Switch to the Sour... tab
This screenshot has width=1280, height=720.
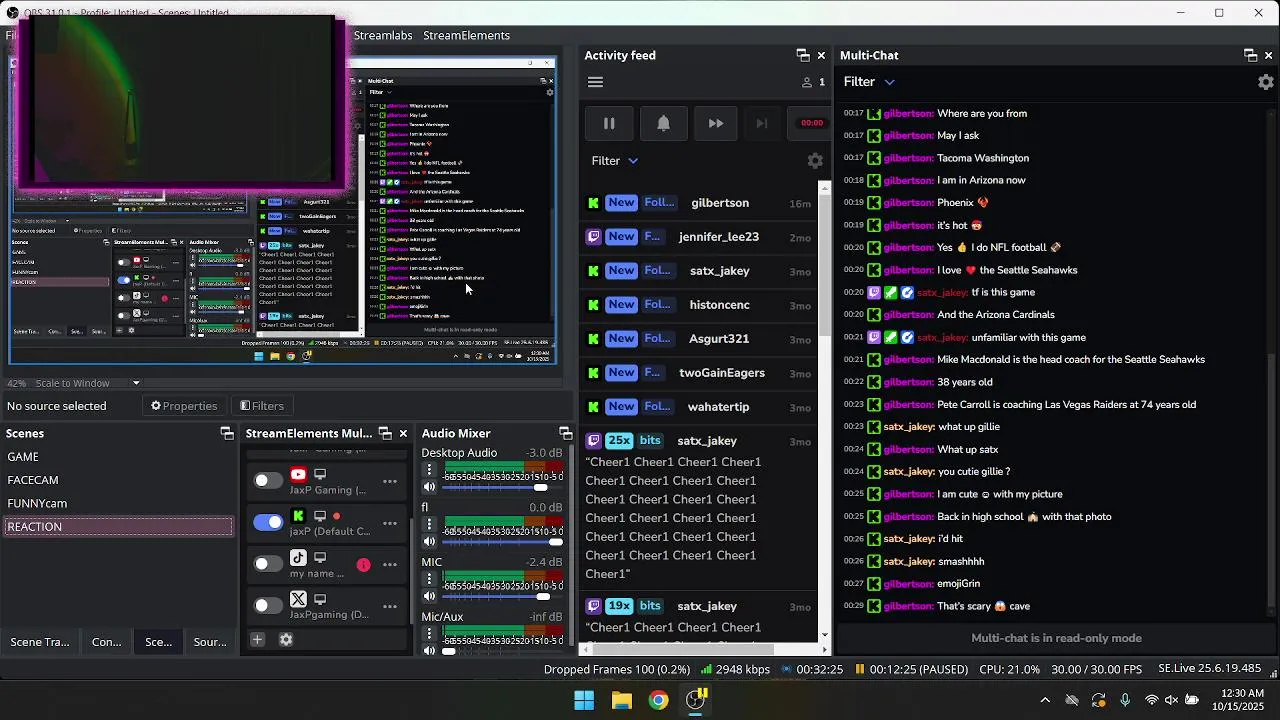[210, 642]
